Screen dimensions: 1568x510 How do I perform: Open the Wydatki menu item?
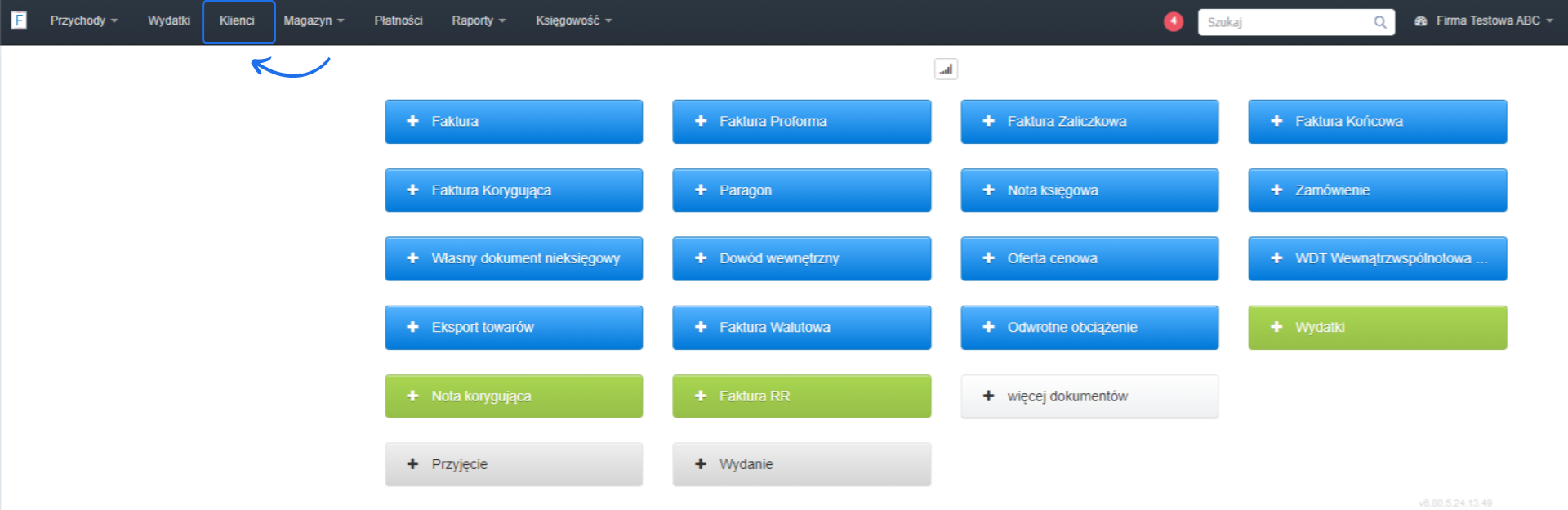tap(169, 20)
